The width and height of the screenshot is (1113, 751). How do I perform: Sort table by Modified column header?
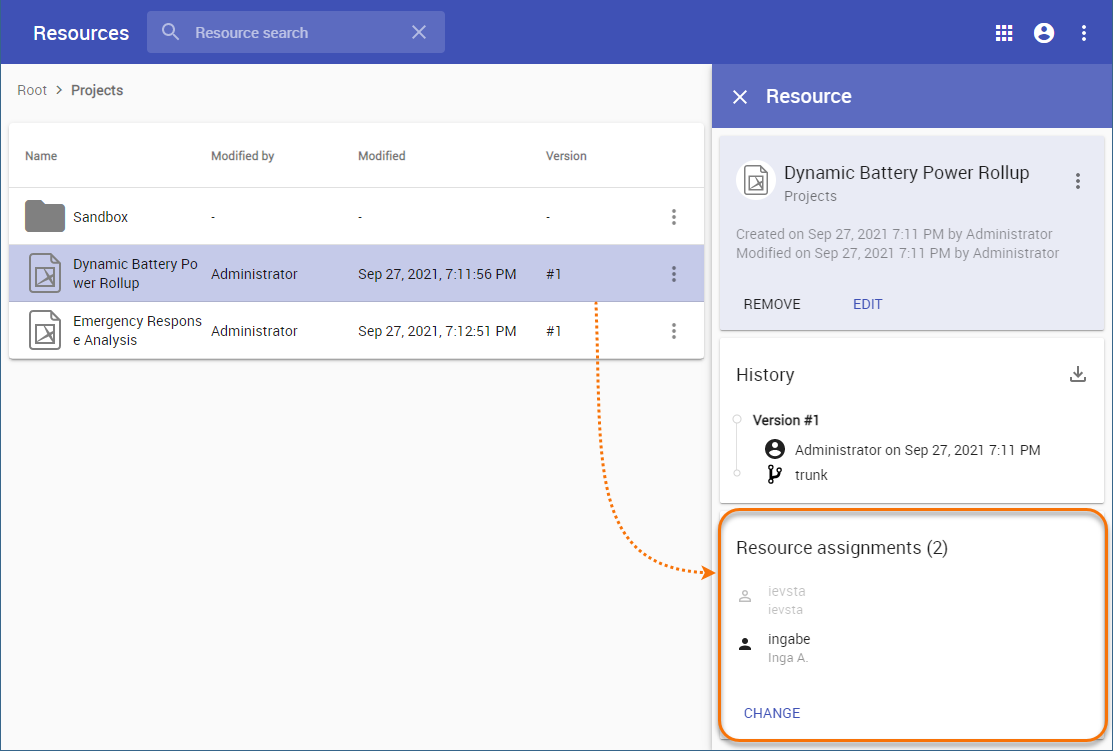pos(382,156)
